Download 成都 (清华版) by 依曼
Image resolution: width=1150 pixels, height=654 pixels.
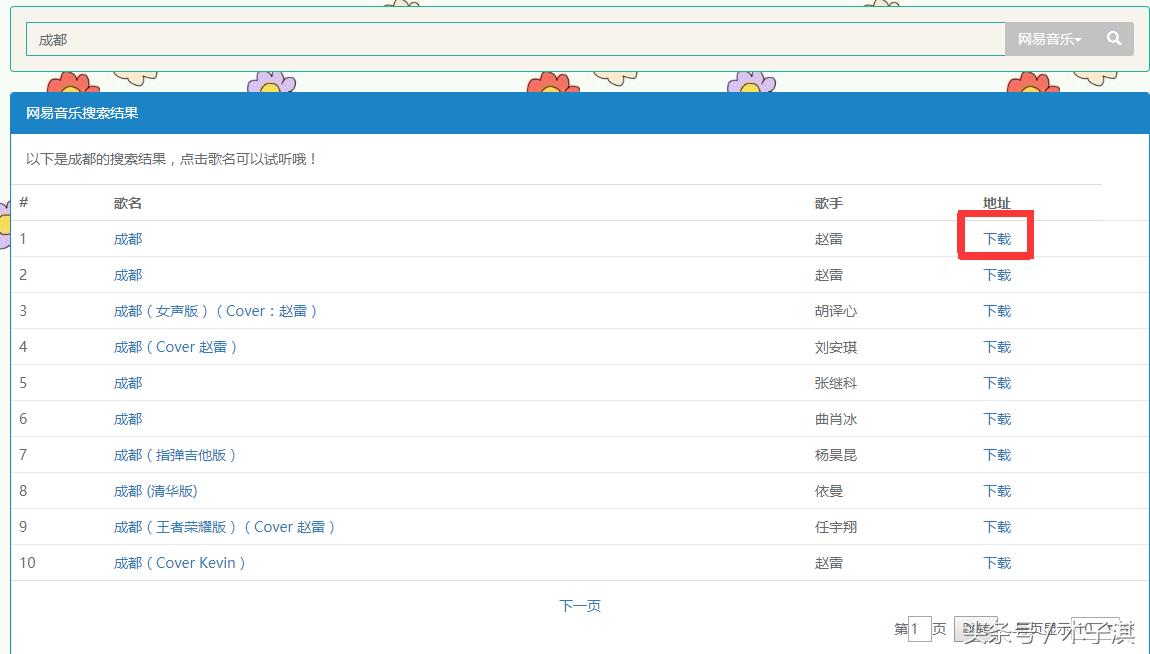[996, 490]
